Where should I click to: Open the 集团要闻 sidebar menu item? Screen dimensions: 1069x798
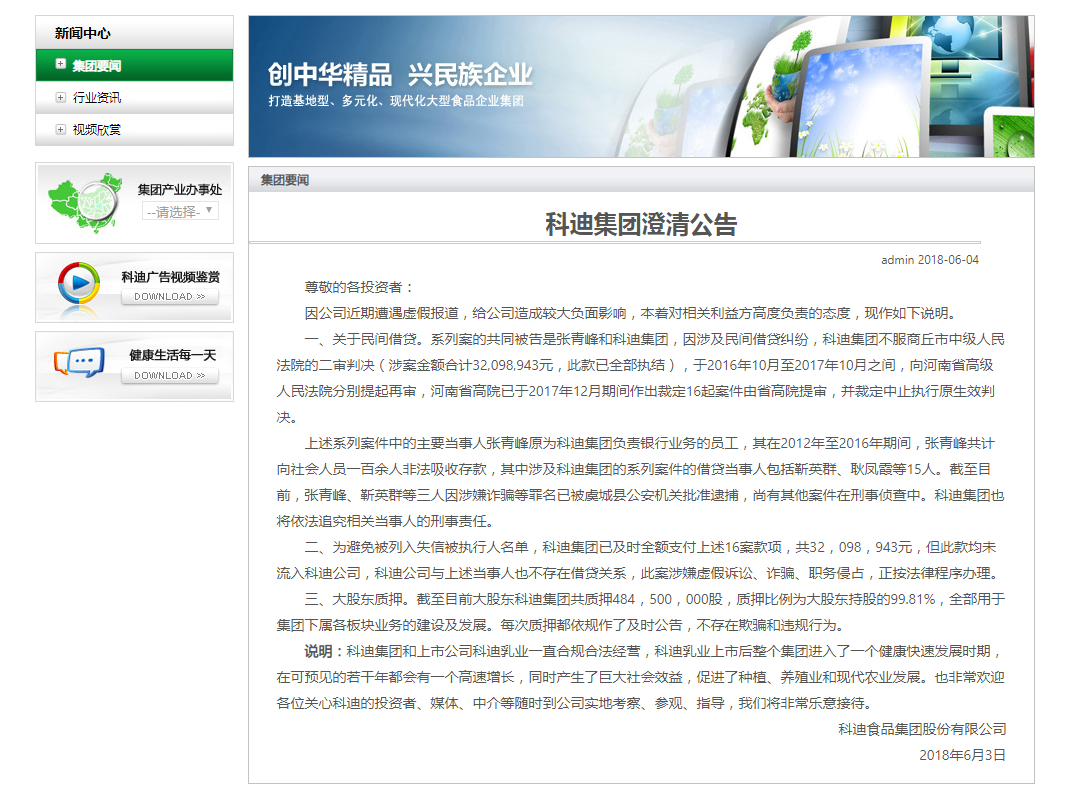coord(134,65)
